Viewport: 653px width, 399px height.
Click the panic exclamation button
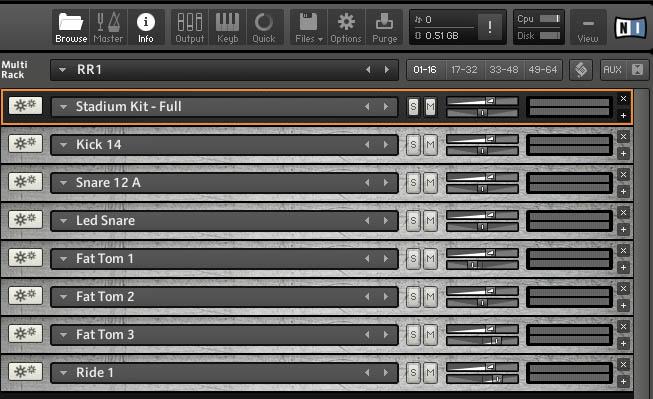pyautogui.click(x=490, y=27)
